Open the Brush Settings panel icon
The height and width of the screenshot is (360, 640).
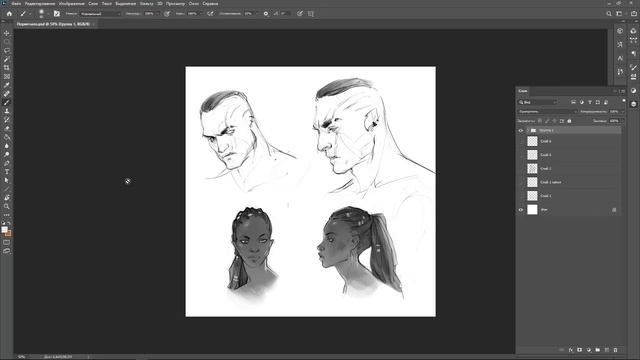click(56, 13)
